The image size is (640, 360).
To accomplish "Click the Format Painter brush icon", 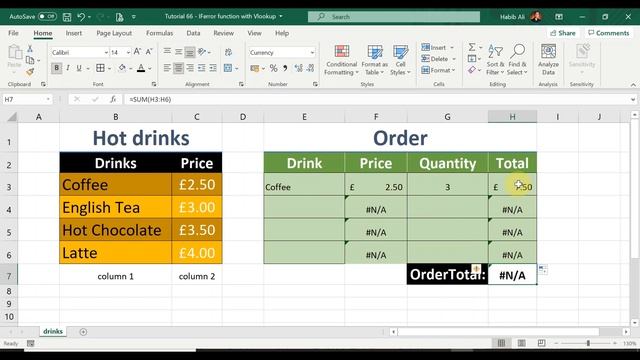I will tap(30, 72).
